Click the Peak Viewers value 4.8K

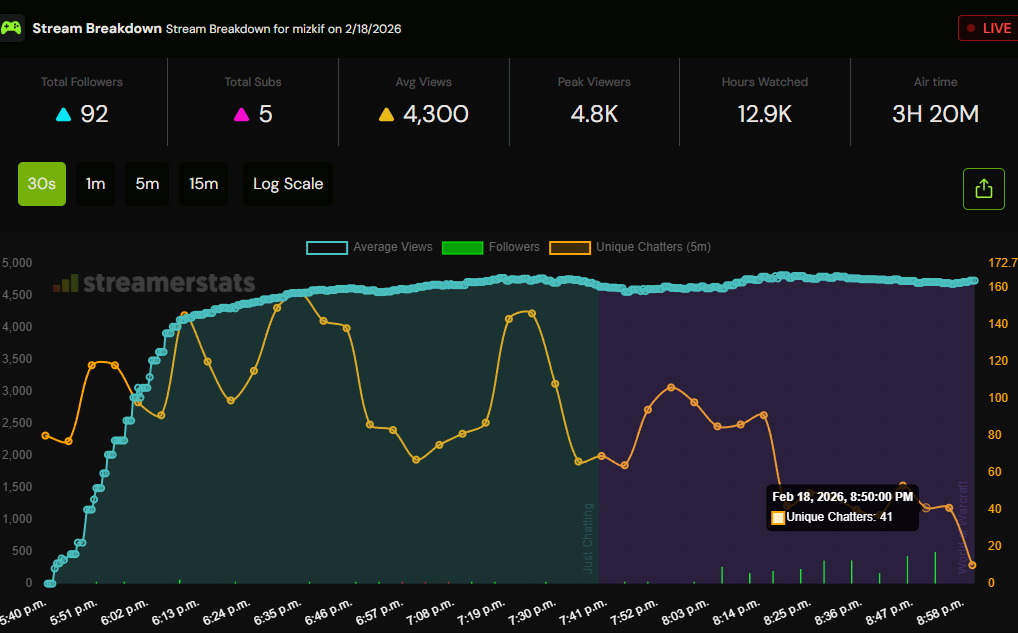coord(594,114)
